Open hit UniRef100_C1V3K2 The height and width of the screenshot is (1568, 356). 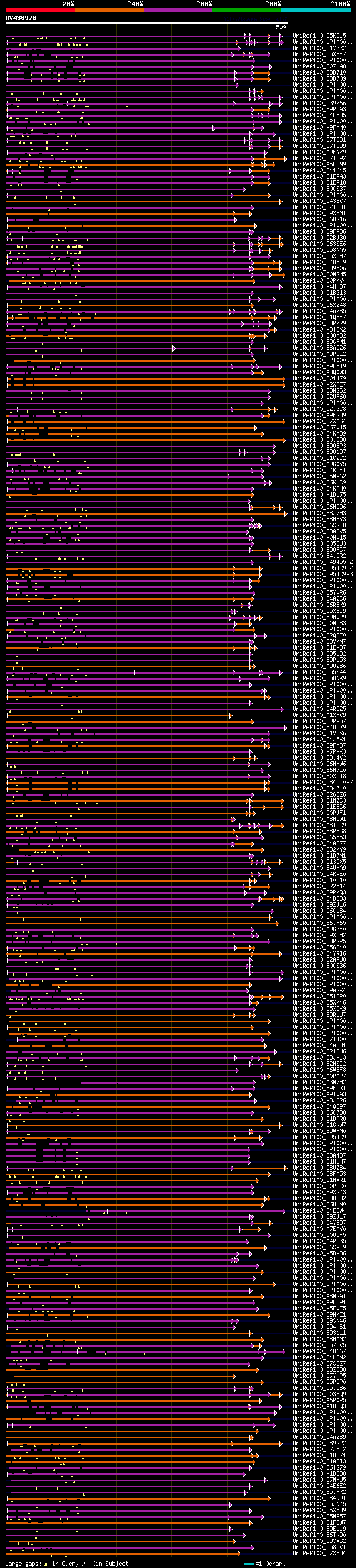pyautogui.click(x=319, y=48)
